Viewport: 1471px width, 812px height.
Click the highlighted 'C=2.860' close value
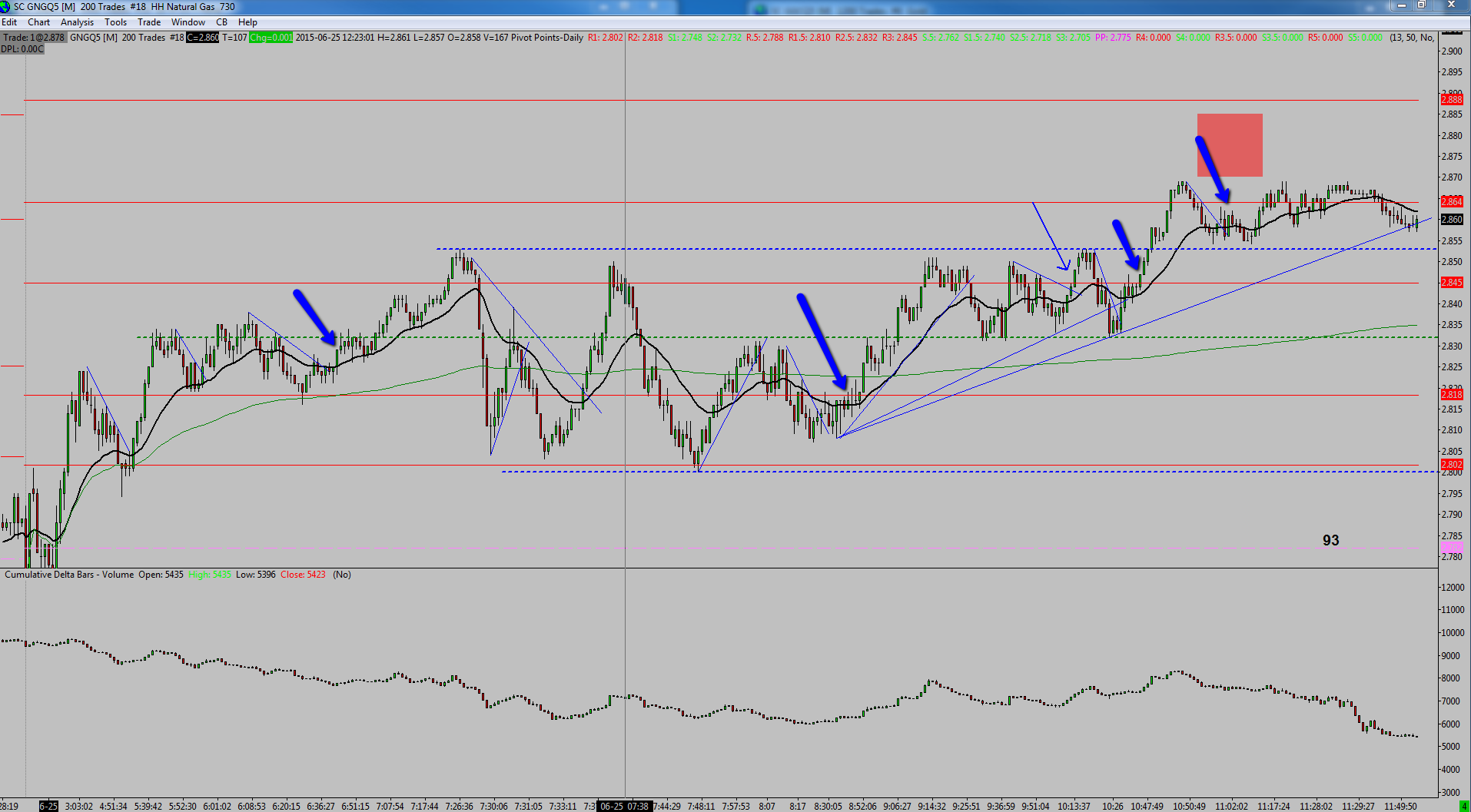pyautogui.click(x=203, y=38)
